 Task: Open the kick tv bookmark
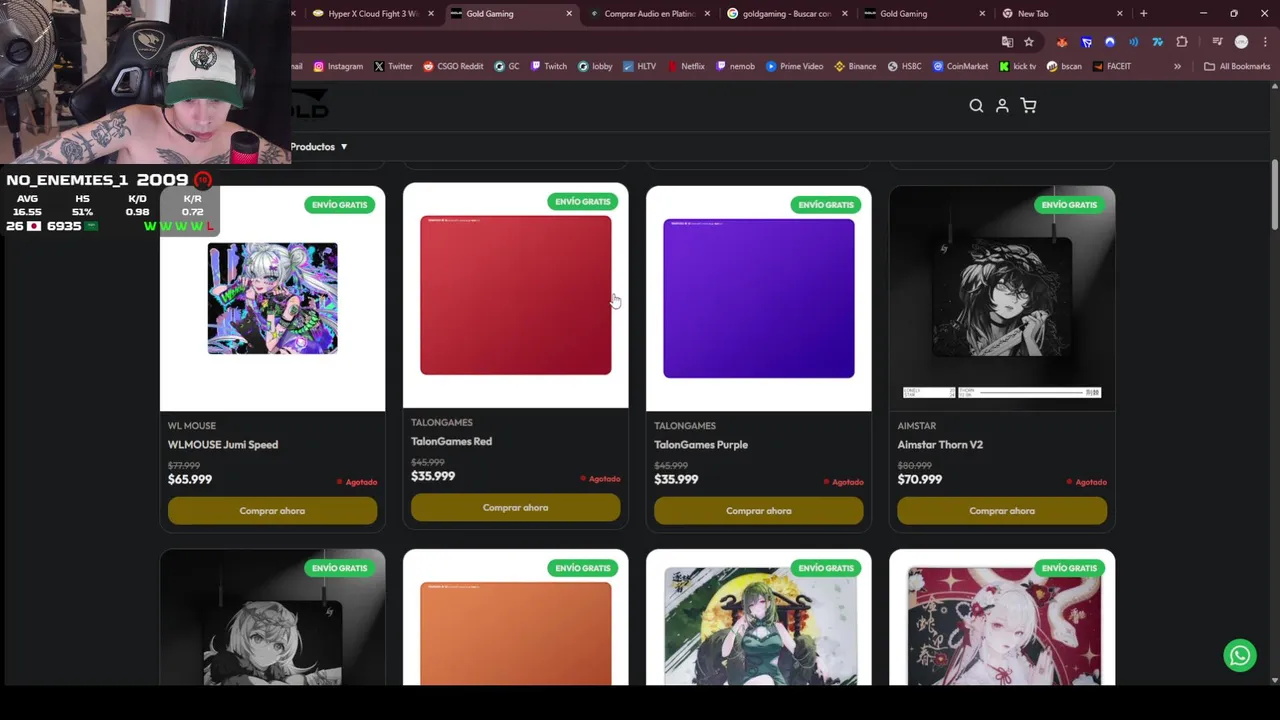click(1017, 66)
